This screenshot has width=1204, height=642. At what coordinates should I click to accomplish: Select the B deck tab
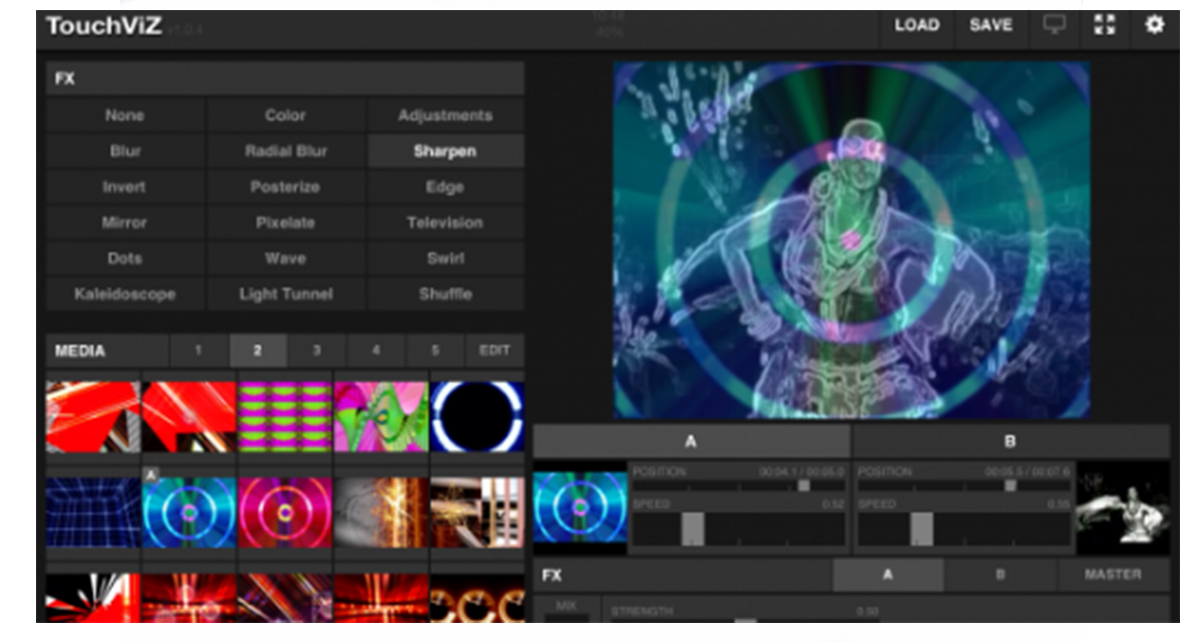point(1006,439)
